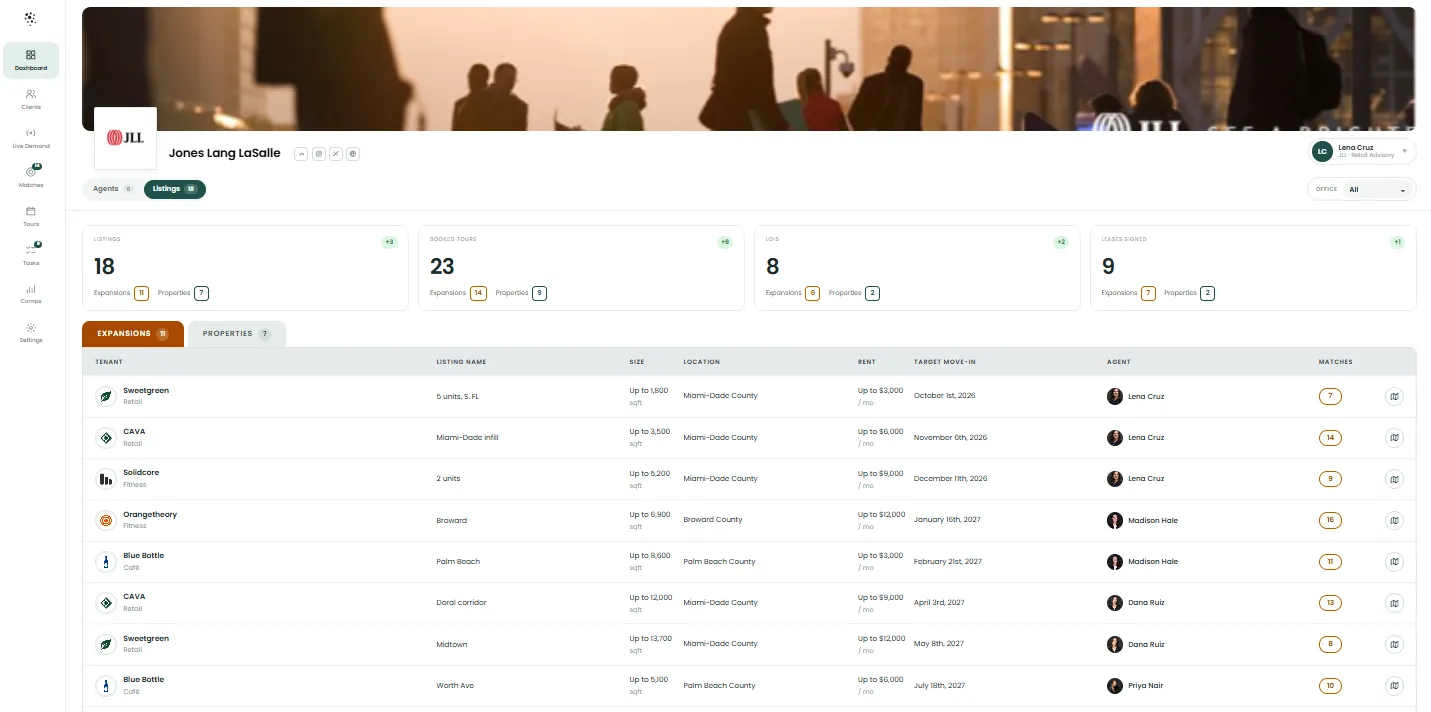The height and width of the screenshot is (712, 1431).
Task: Click Expansions 7 badge in Leases Signed card
Action: coord(1148,293)
